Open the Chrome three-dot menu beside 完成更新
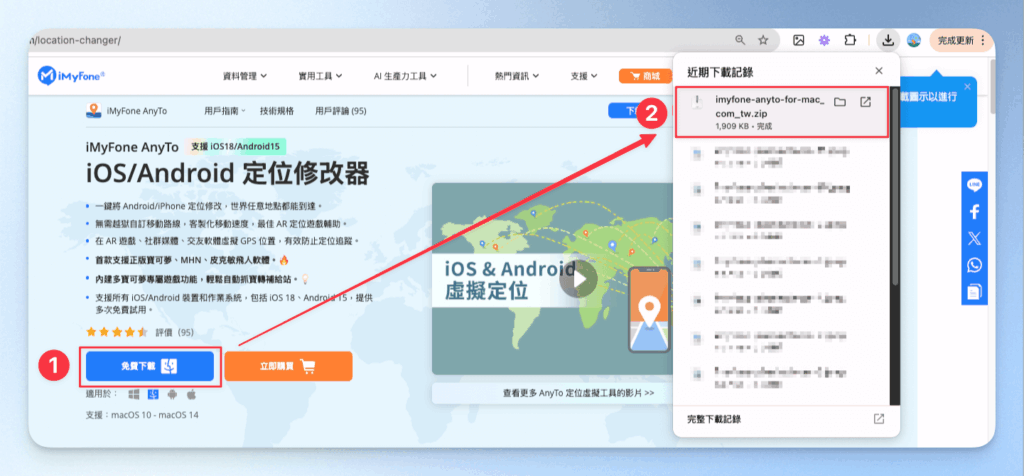 (x=983, y=40)
